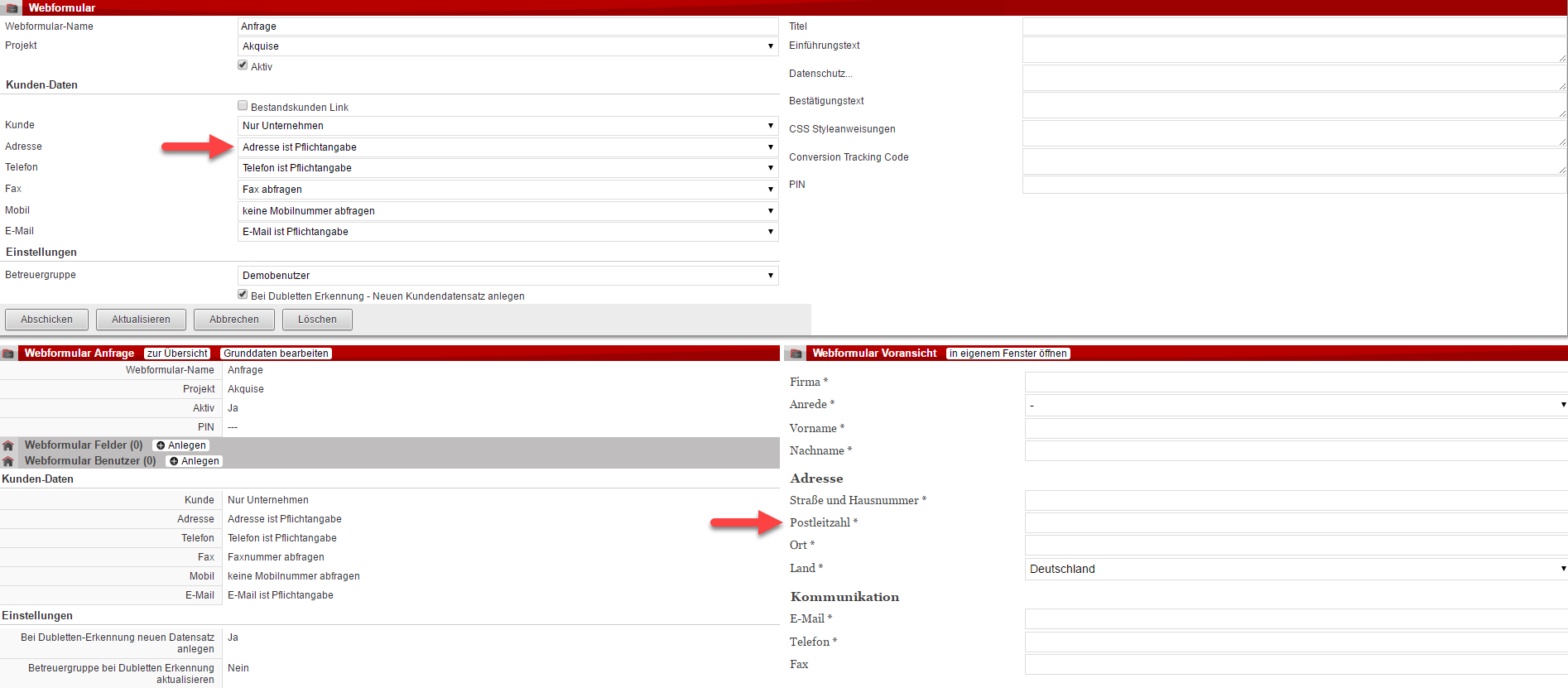Screen dimensions: 1568x688
Task: Click the home icon beside Webformular Benutzer
Action: pos(8,461)
